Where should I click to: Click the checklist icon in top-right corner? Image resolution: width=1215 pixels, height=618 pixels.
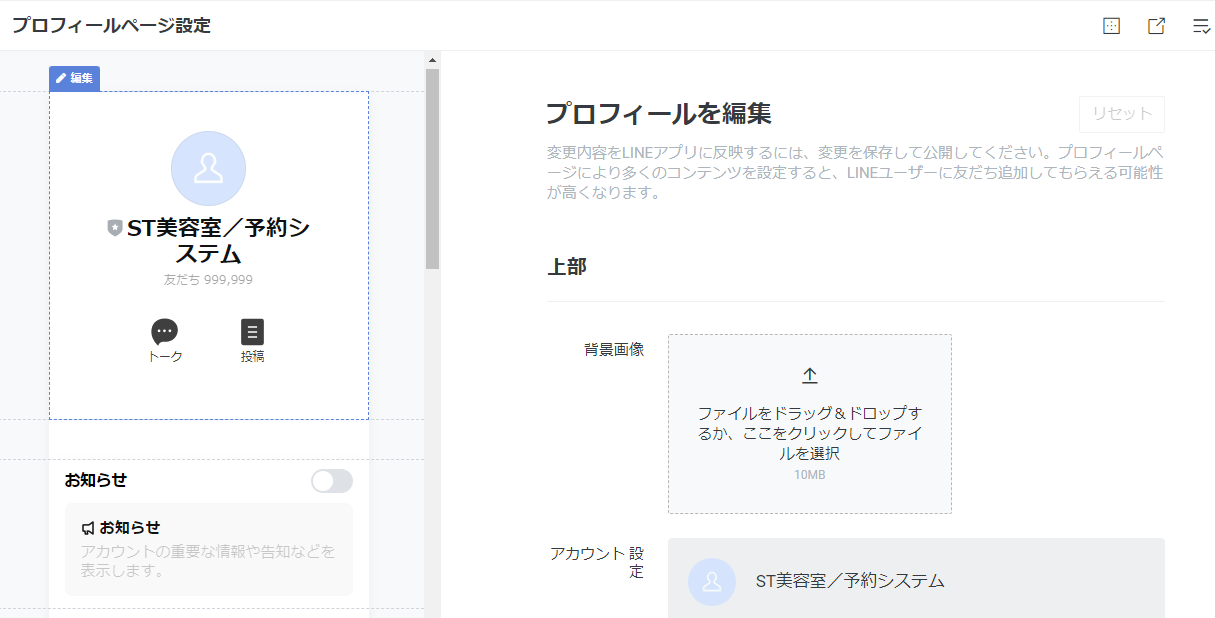tap(1201, 26)
